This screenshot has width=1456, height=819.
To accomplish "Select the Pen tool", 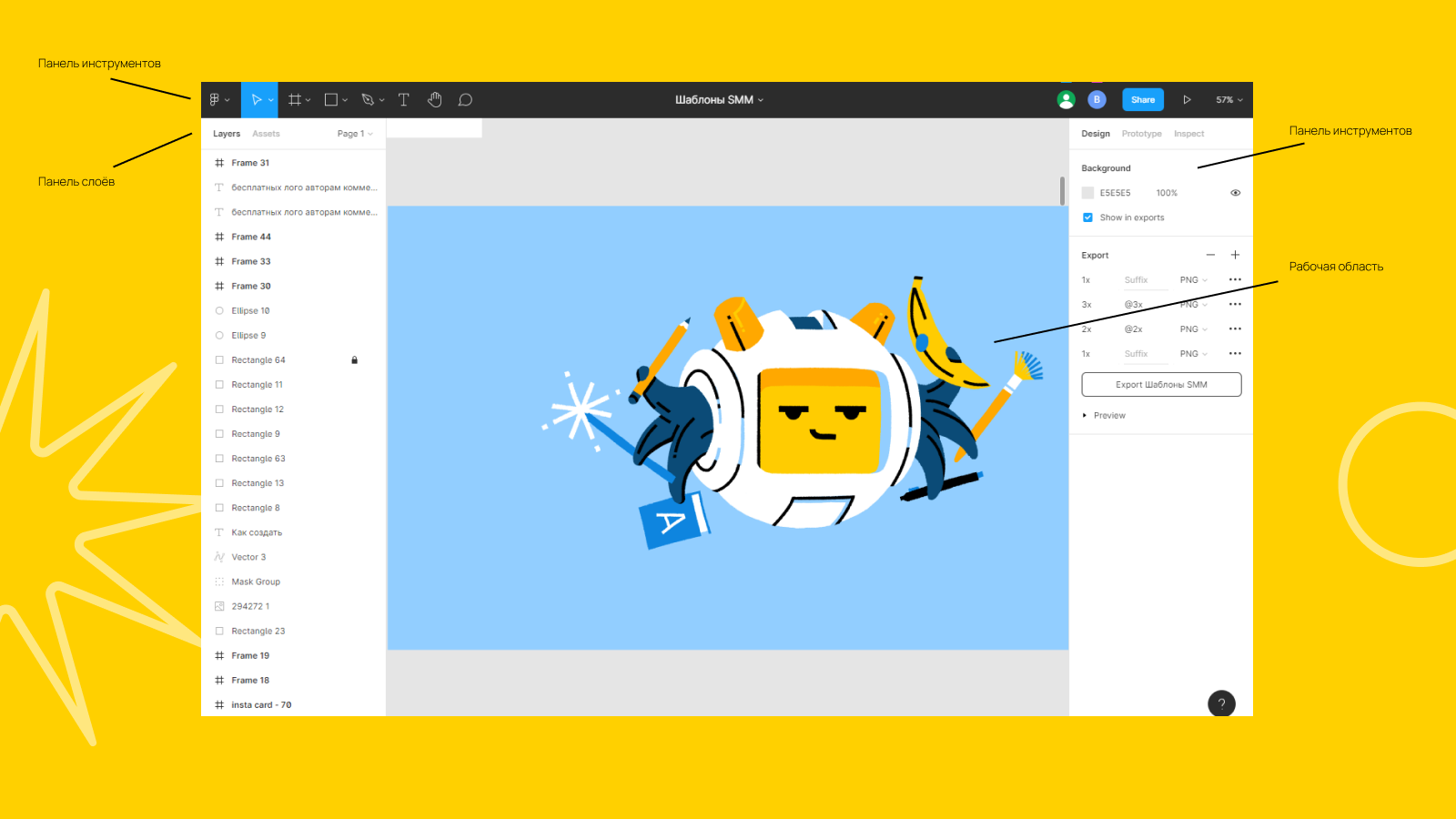I will tap(368, 100).
